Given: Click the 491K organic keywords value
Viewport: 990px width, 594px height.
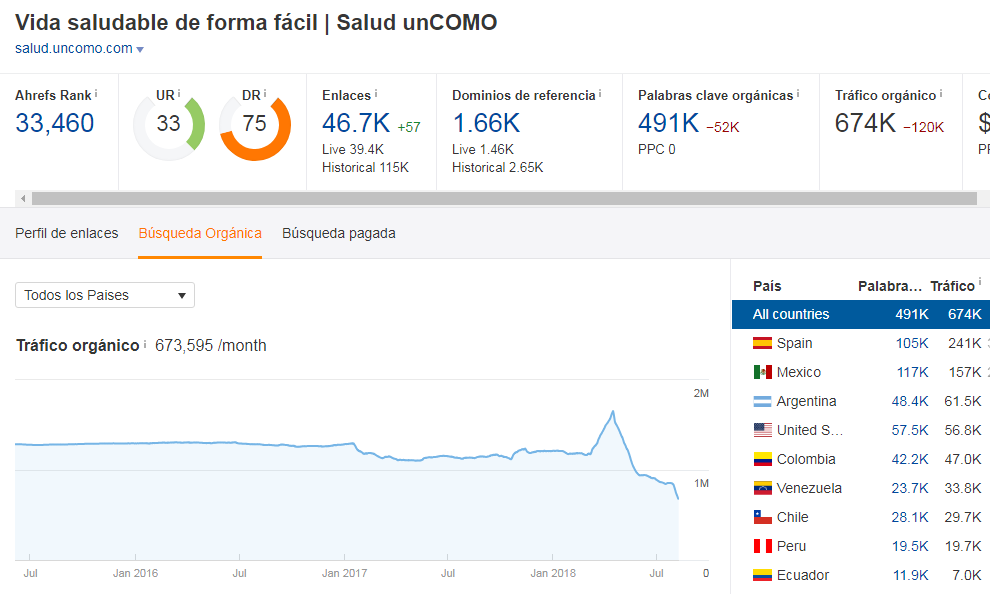Looking at the screenshot, I should [669, 123].
